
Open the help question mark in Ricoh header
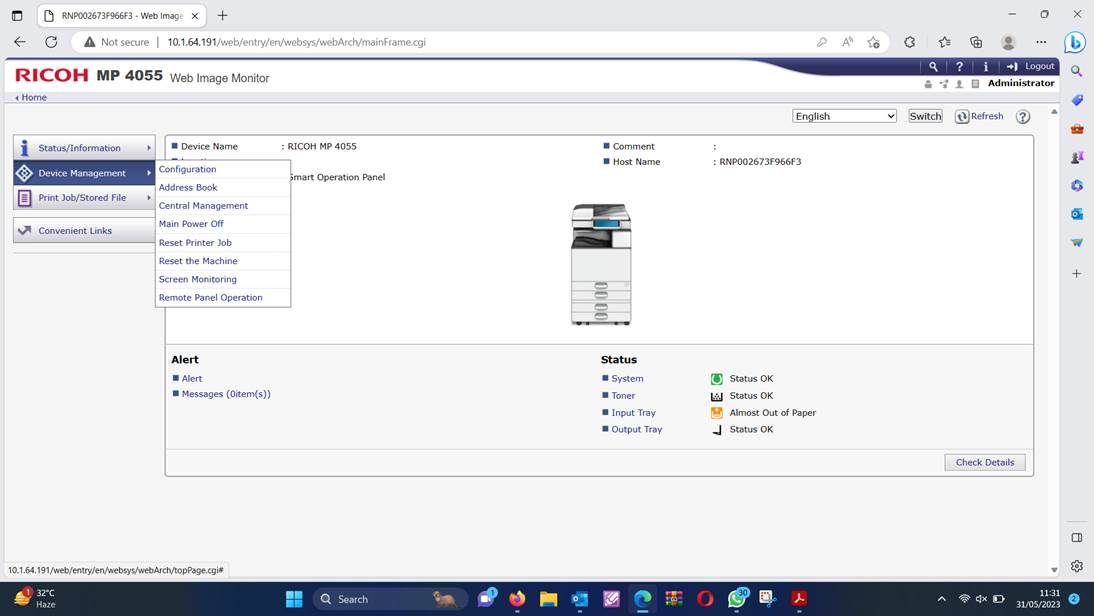coord(959,66)
